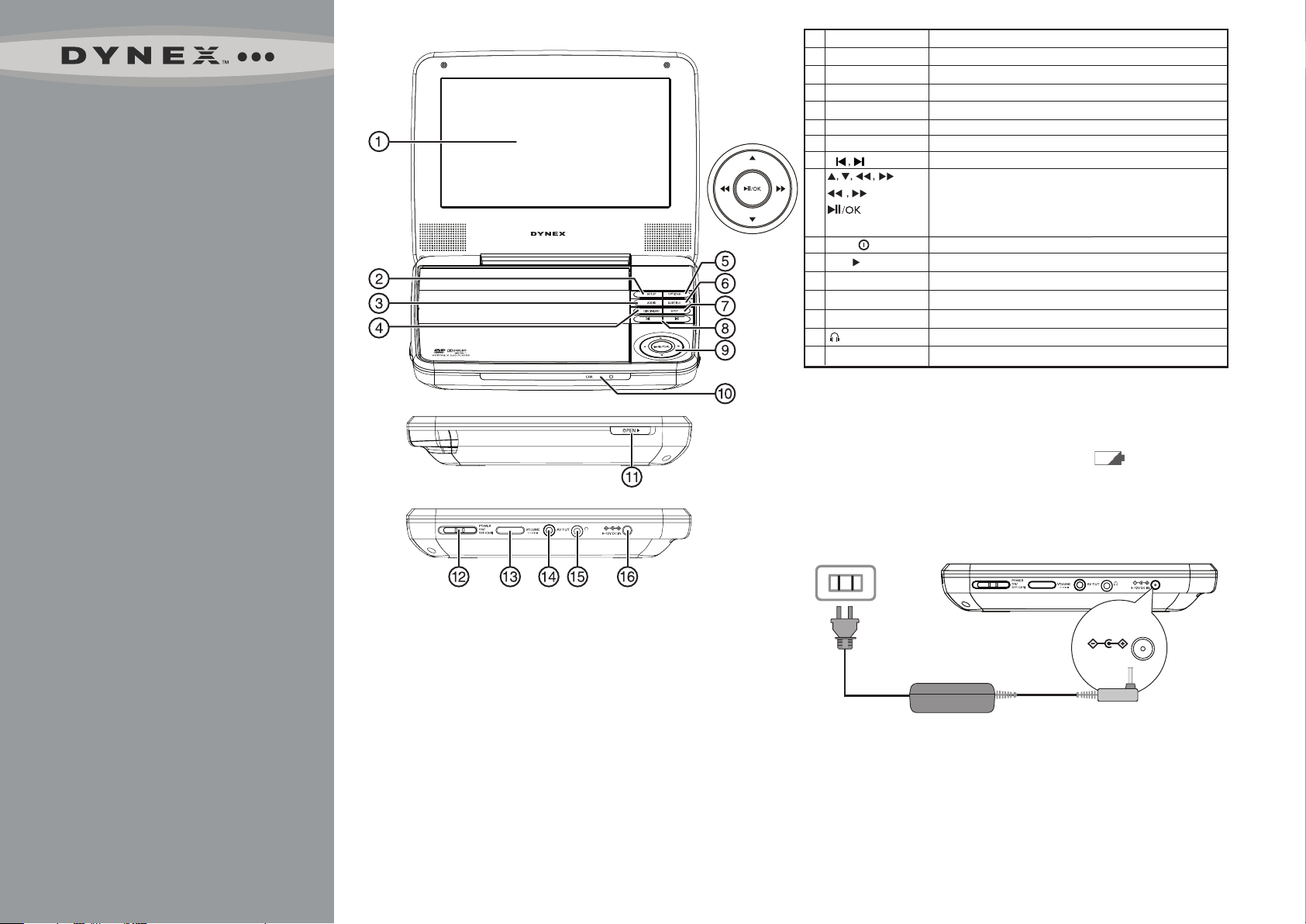1306x924 pixels.
Task: Click the DC IN jack above callout 16
Action: point(627,531)
